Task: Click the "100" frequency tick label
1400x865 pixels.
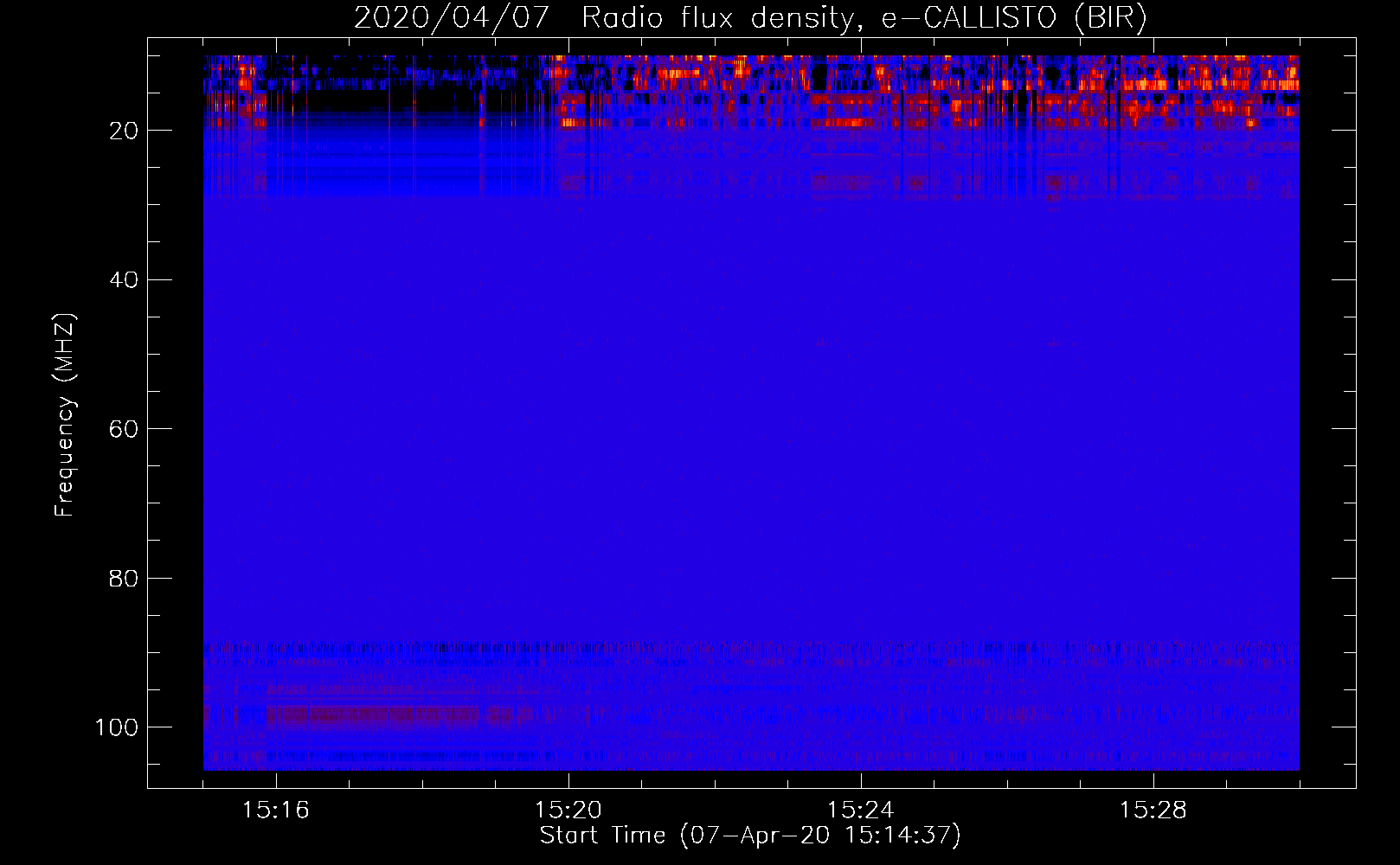Action: (117, 727)
